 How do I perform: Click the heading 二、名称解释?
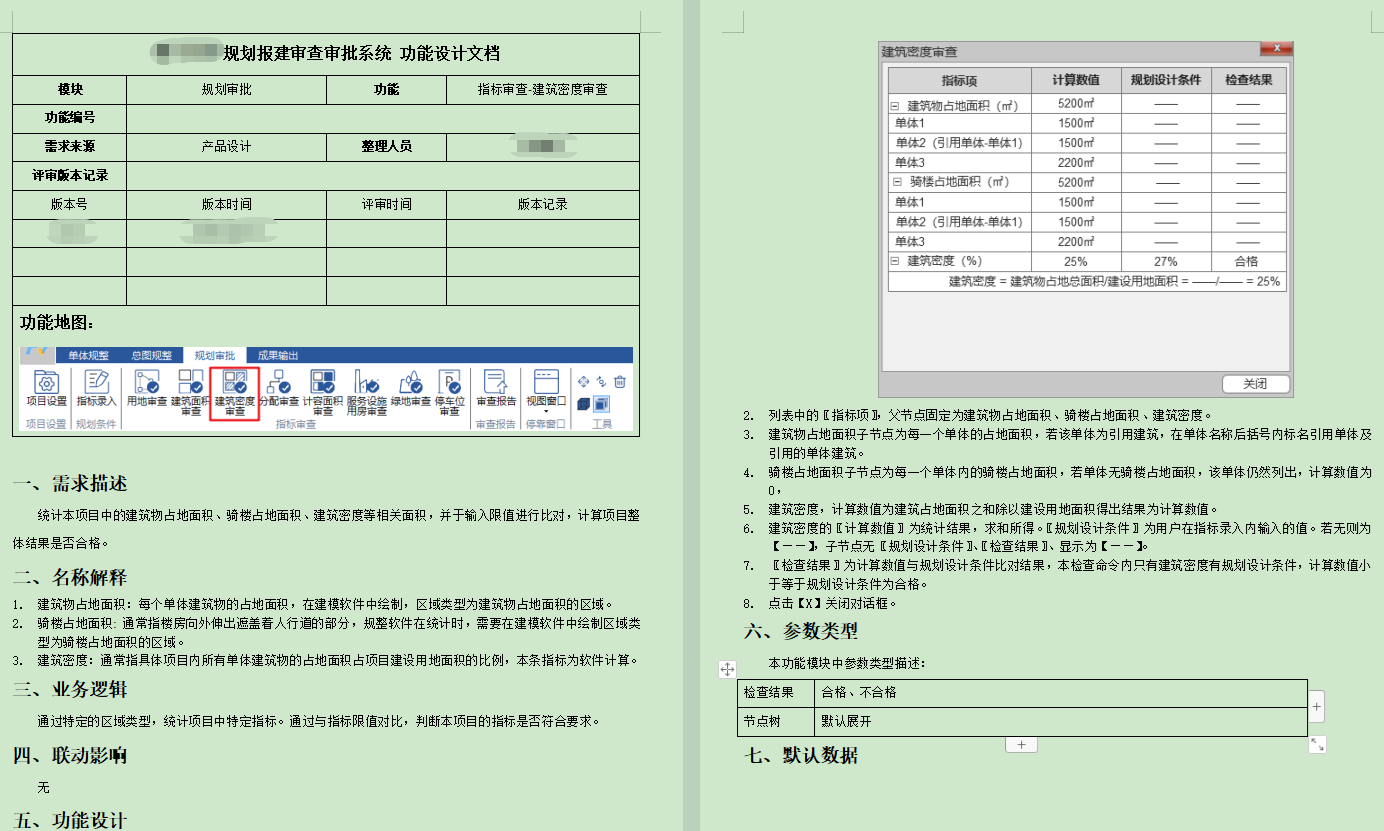point(70,578)
